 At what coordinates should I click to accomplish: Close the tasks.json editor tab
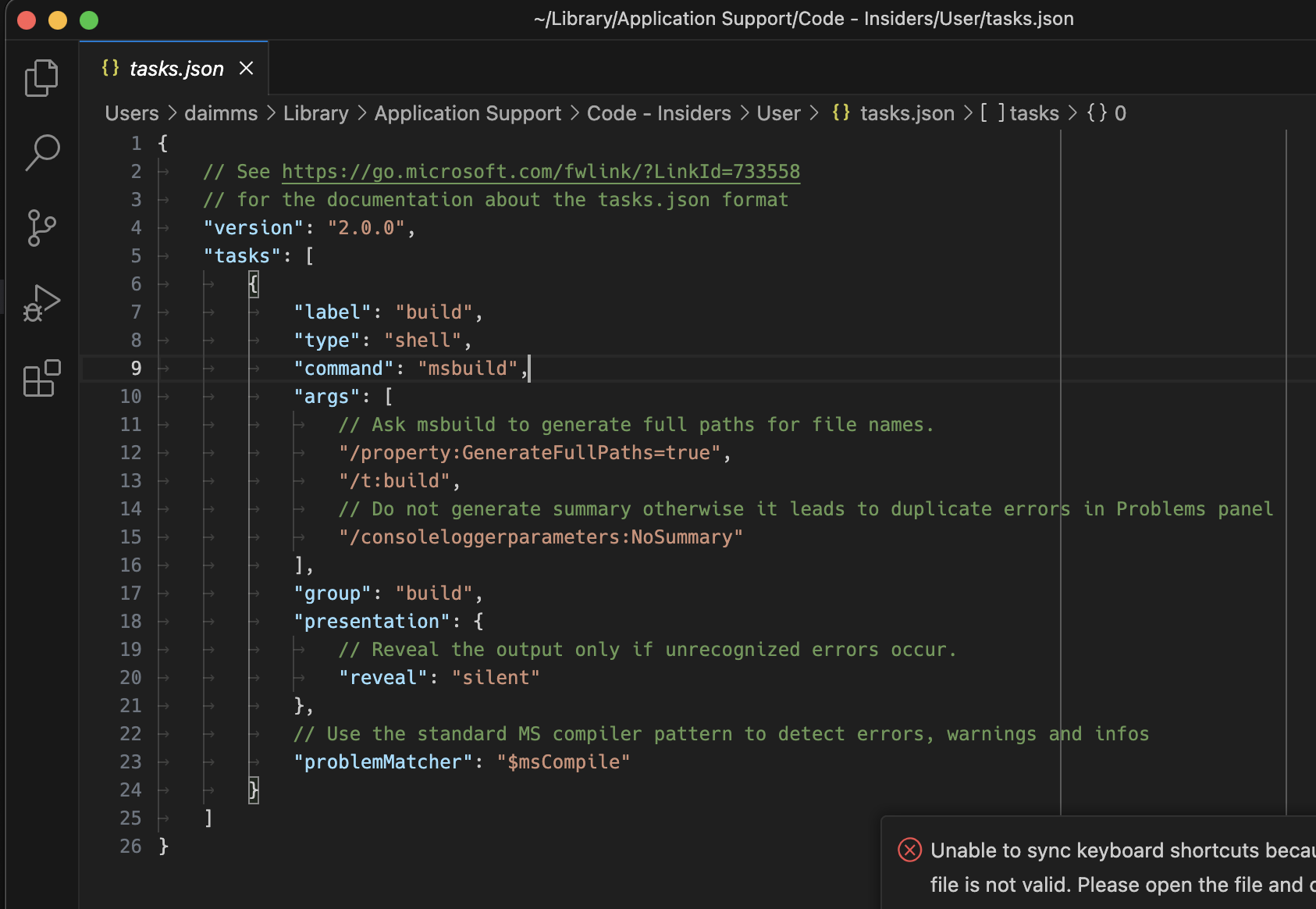click(x=247, y=69)
